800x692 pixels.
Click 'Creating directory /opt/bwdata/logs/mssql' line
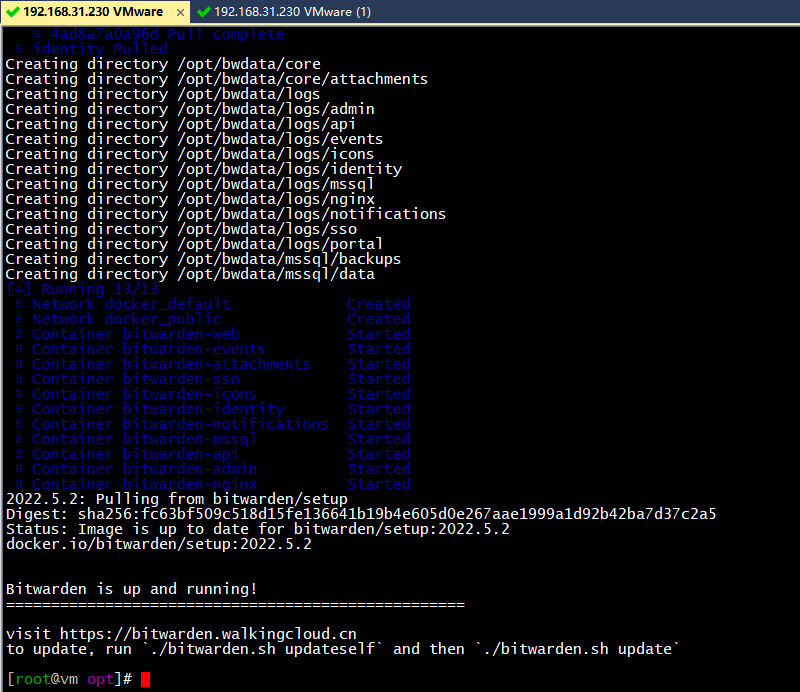190,184
